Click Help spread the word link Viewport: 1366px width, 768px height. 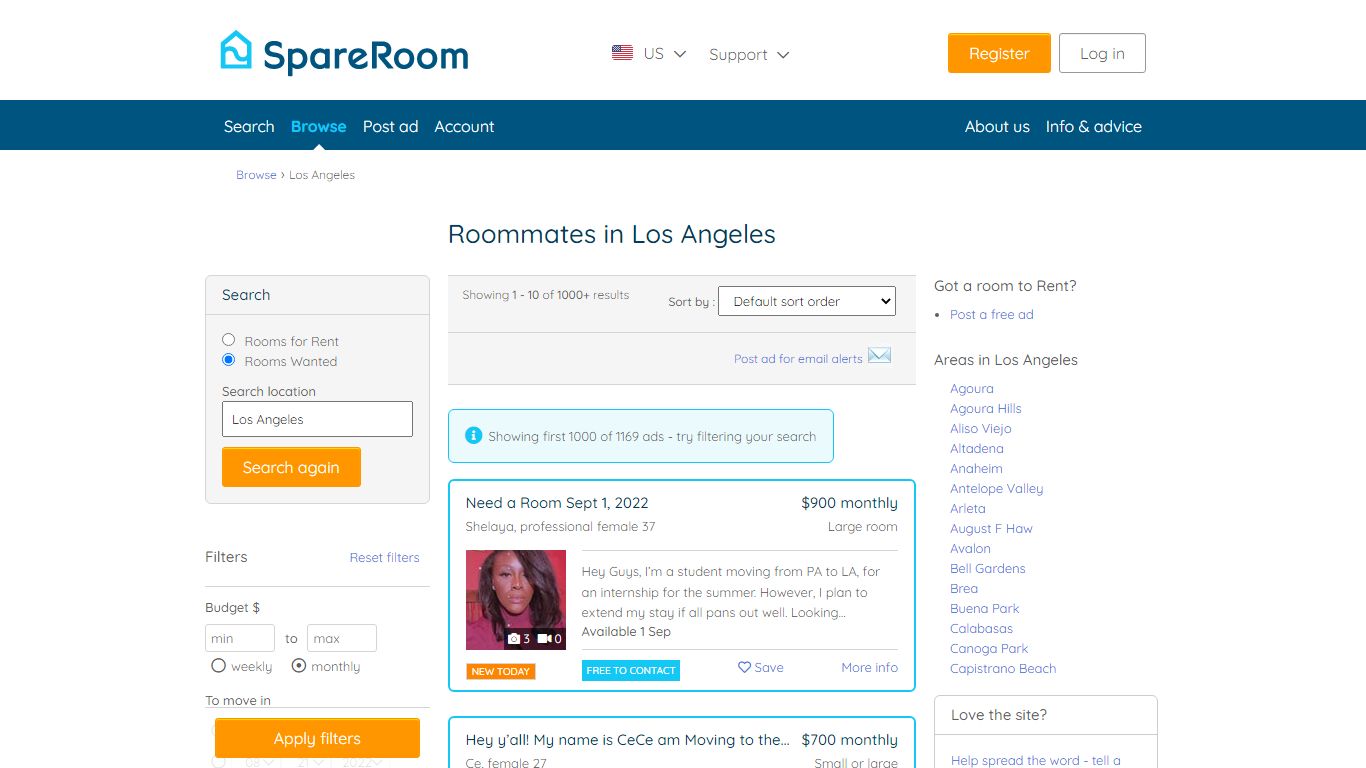coord(1036,760)
